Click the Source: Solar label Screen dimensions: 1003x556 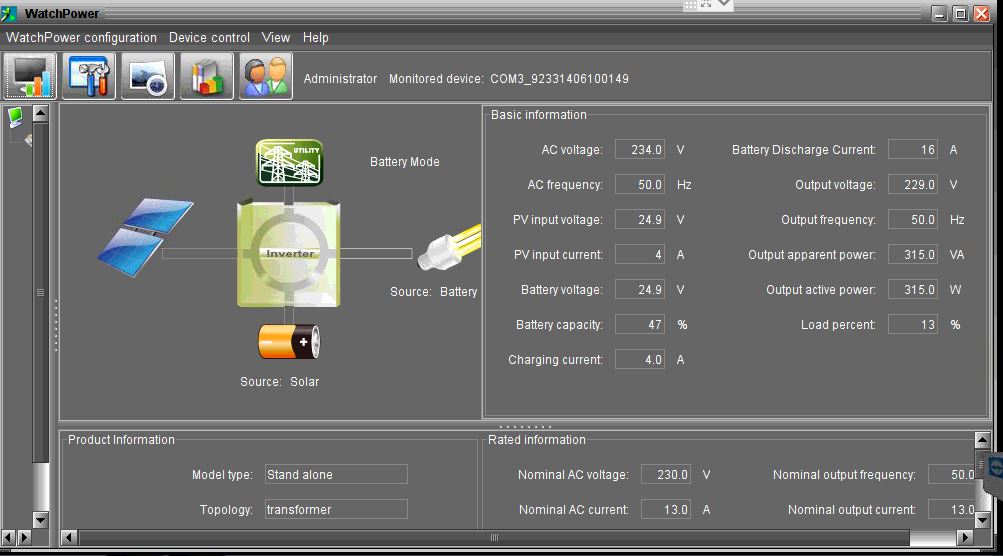280,382
